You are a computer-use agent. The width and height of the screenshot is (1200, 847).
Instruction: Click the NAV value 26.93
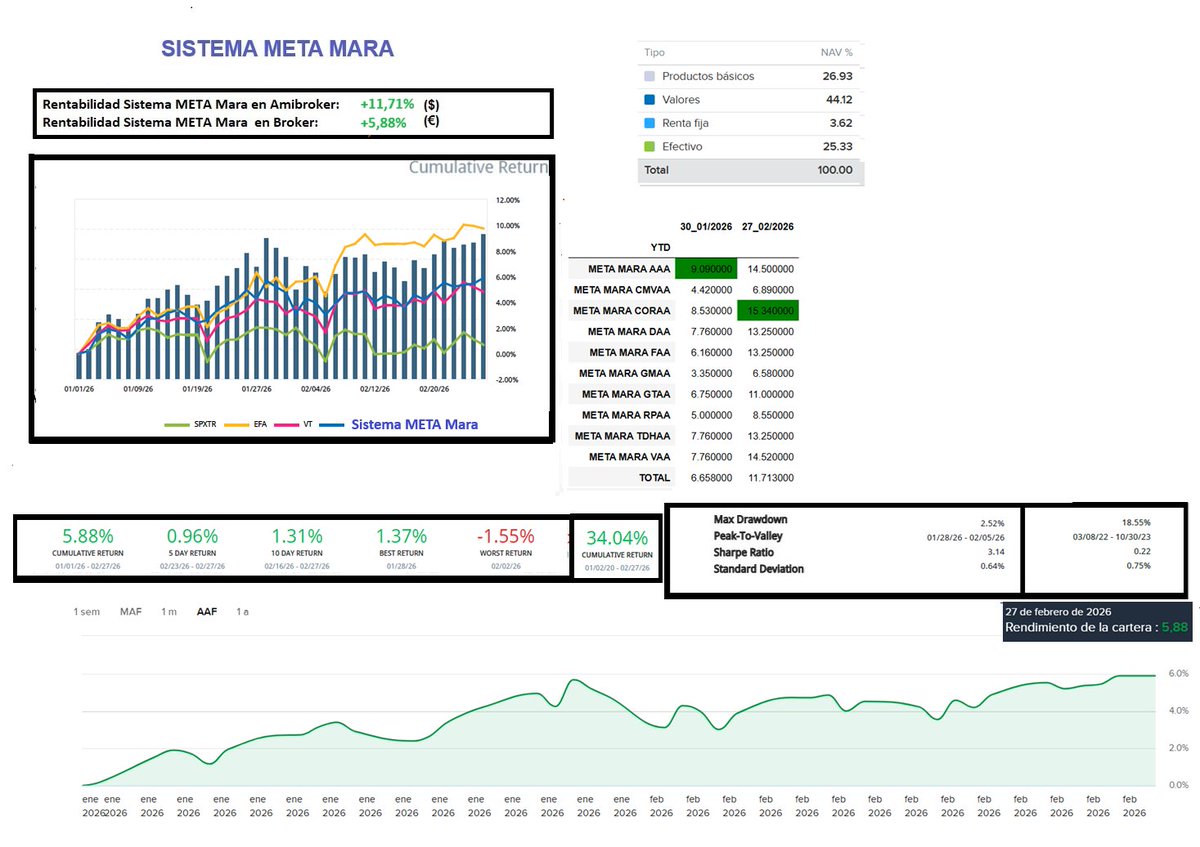(837, 76)
